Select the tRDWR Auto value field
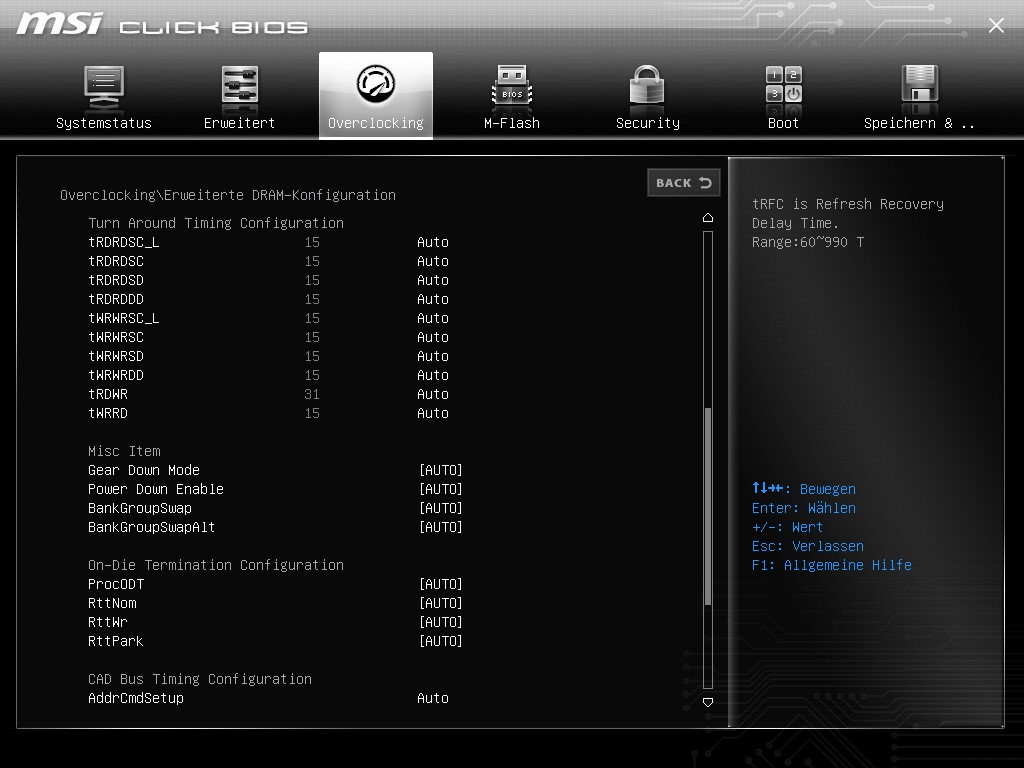This screenshot has height=768, width=1024. point(433,394)
